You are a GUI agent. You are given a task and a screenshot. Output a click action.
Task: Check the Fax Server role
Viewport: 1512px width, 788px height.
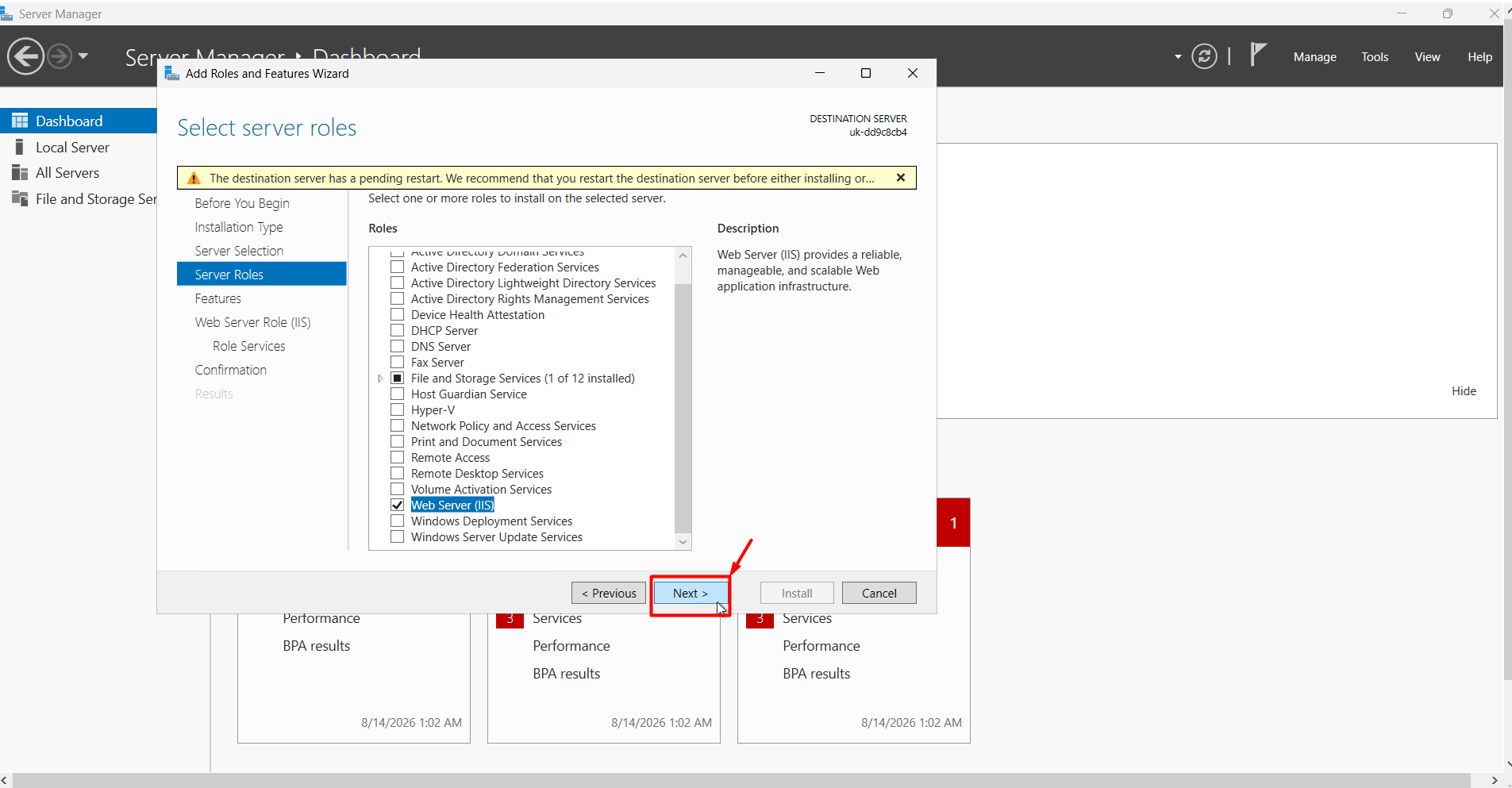(398, 362)
